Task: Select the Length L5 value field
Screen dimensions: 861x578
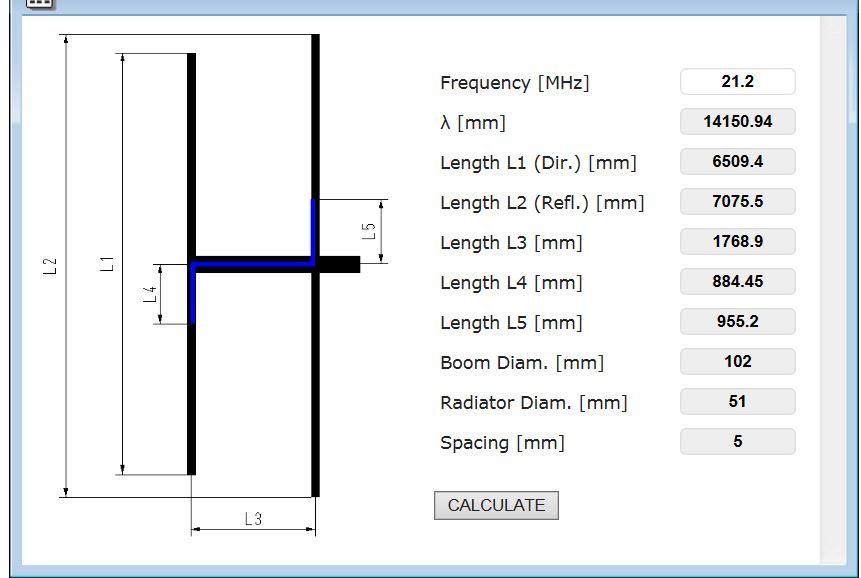Action: (737, 322)
